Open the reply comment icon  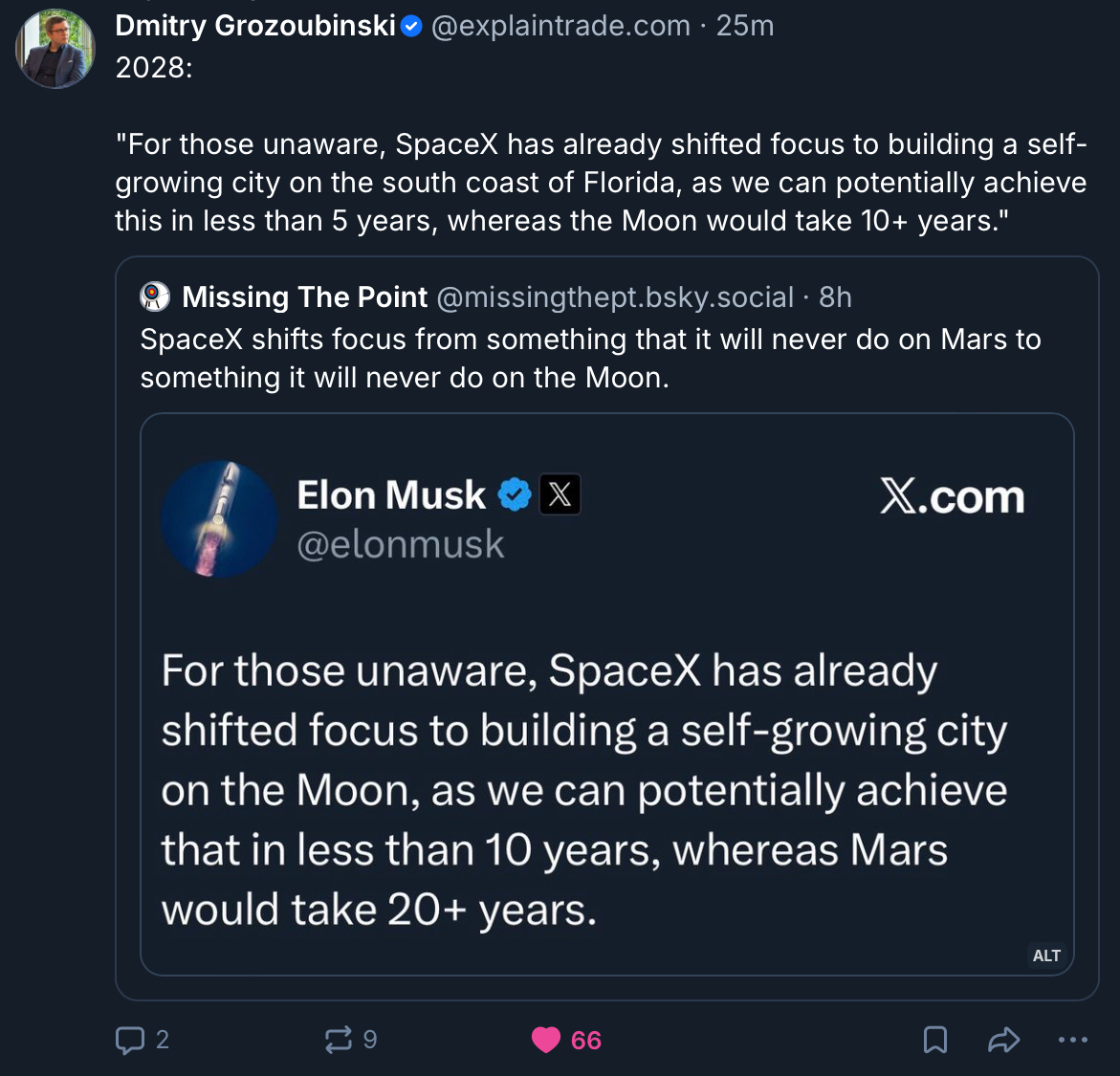click(130, 1040)
